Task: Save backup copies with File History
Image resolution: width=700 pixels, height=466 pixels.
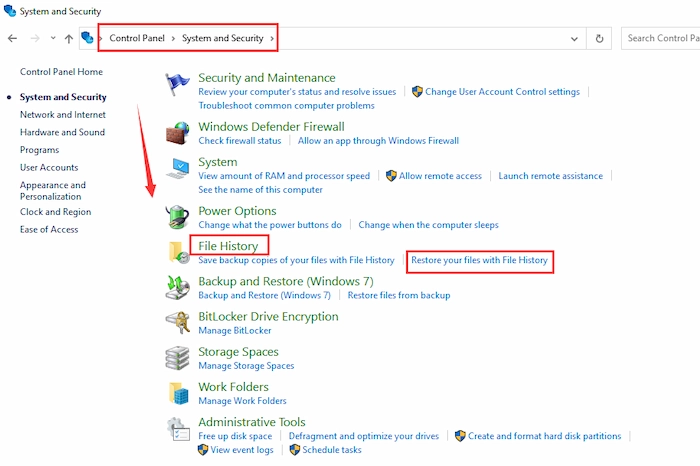Action: [x=296, y=260]
